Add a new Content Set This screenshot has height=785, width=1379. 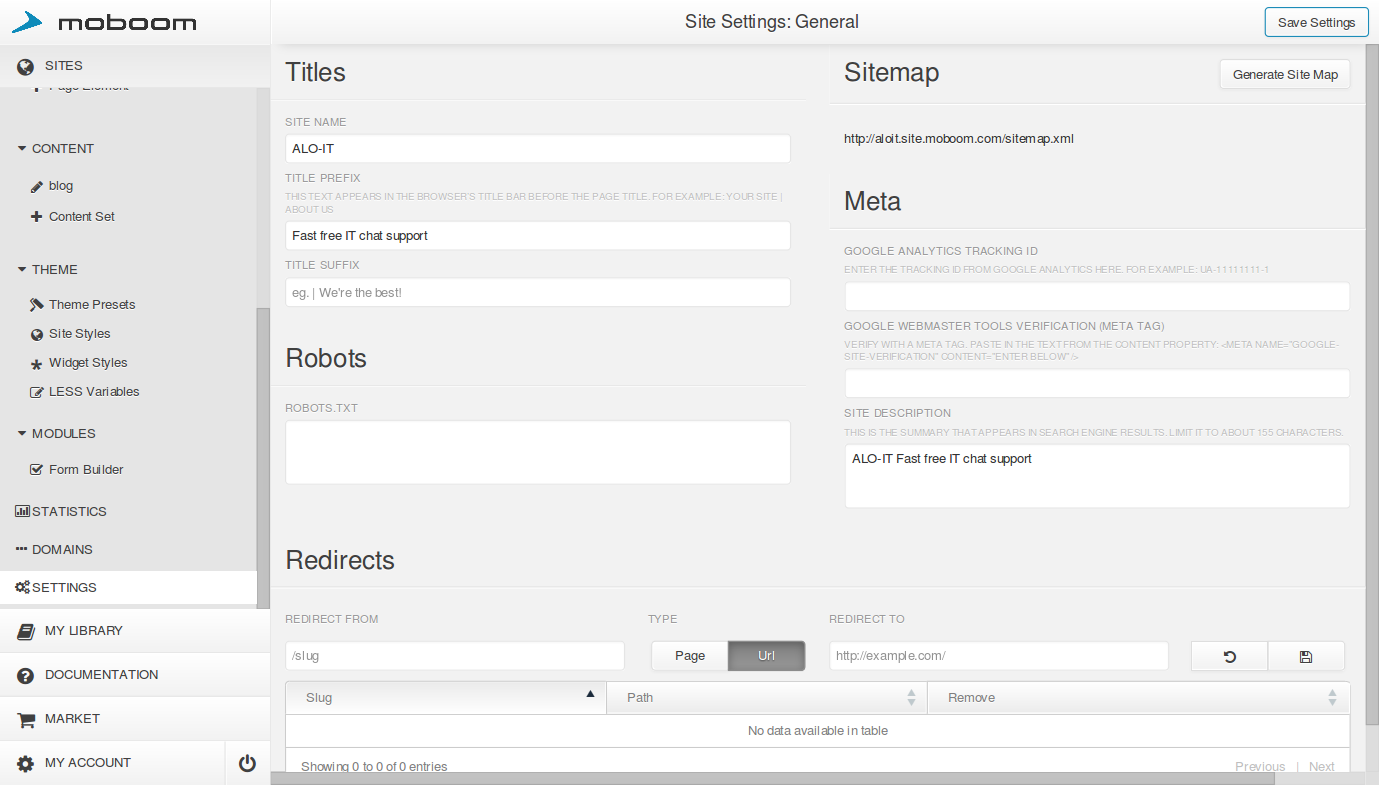(x=81, y=217)
